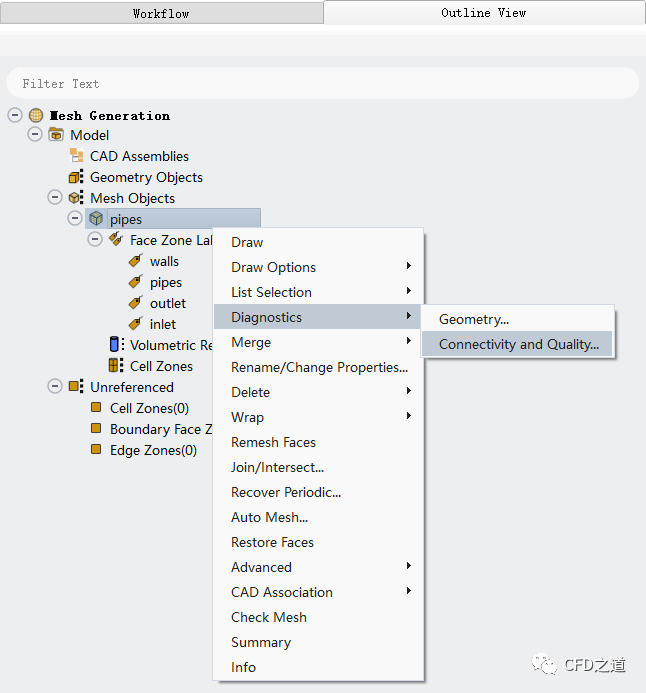Click the Geometry Objects icon
Screen dimensions: 646x693
pos(76,177)
